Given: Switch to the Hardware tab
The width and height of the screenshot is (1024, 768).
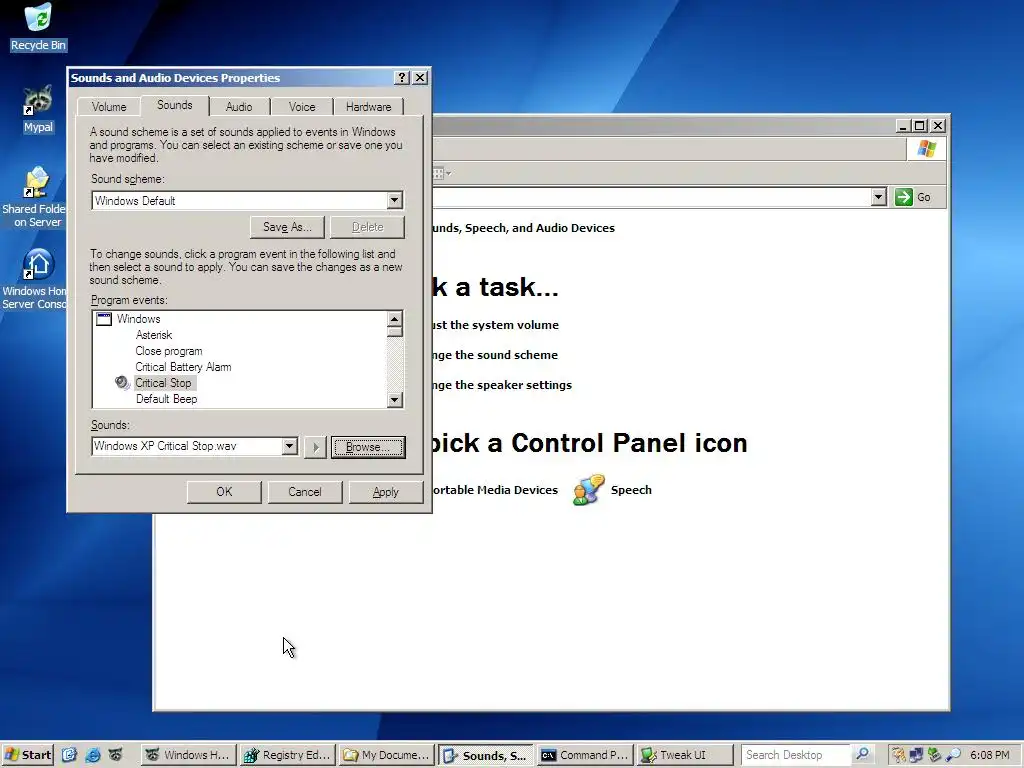Looking at the screenshot, I should tap(368, 106).
